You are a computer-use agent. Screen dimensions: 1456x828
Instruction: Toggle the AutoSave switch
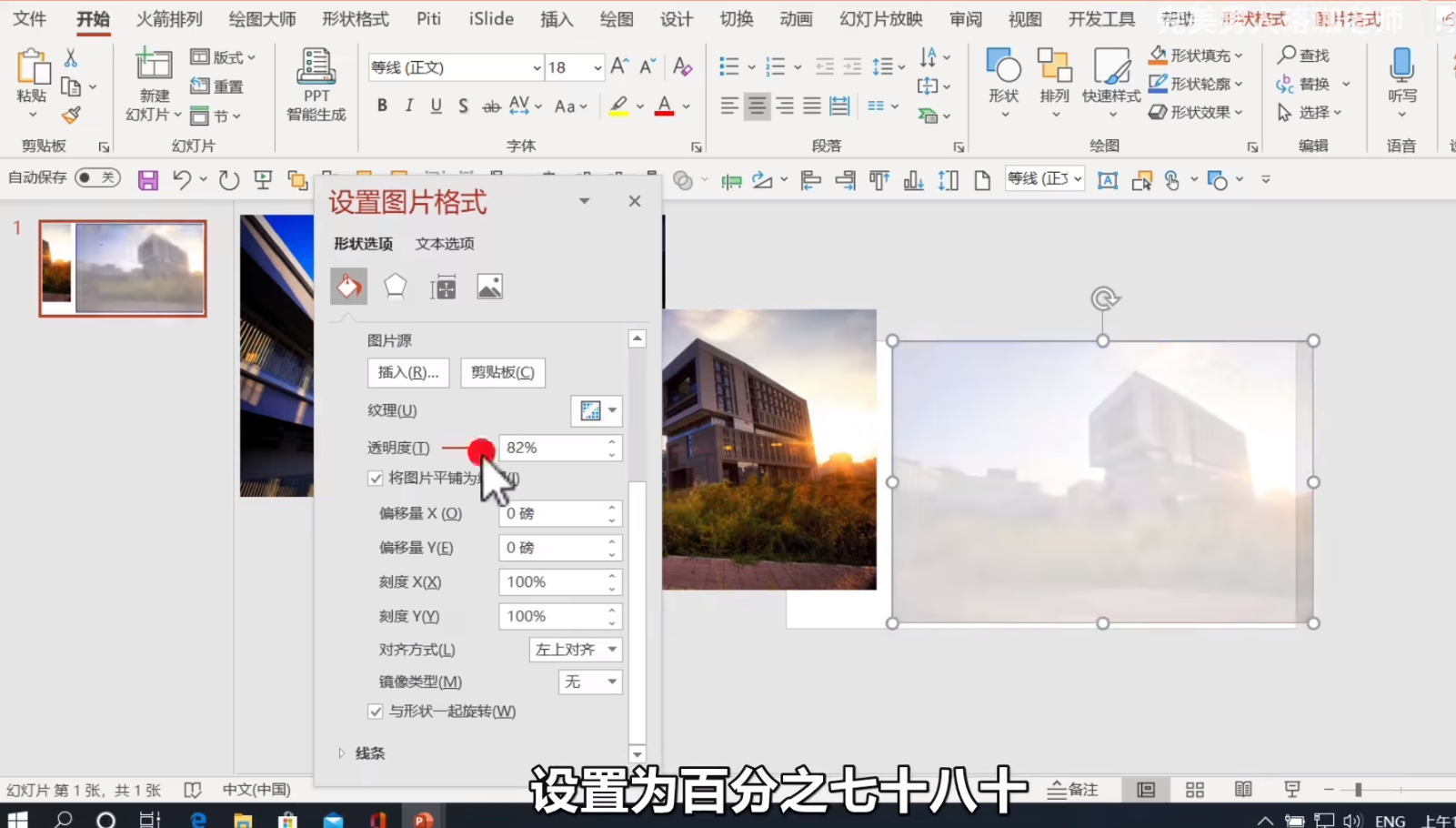coord(97,177)
